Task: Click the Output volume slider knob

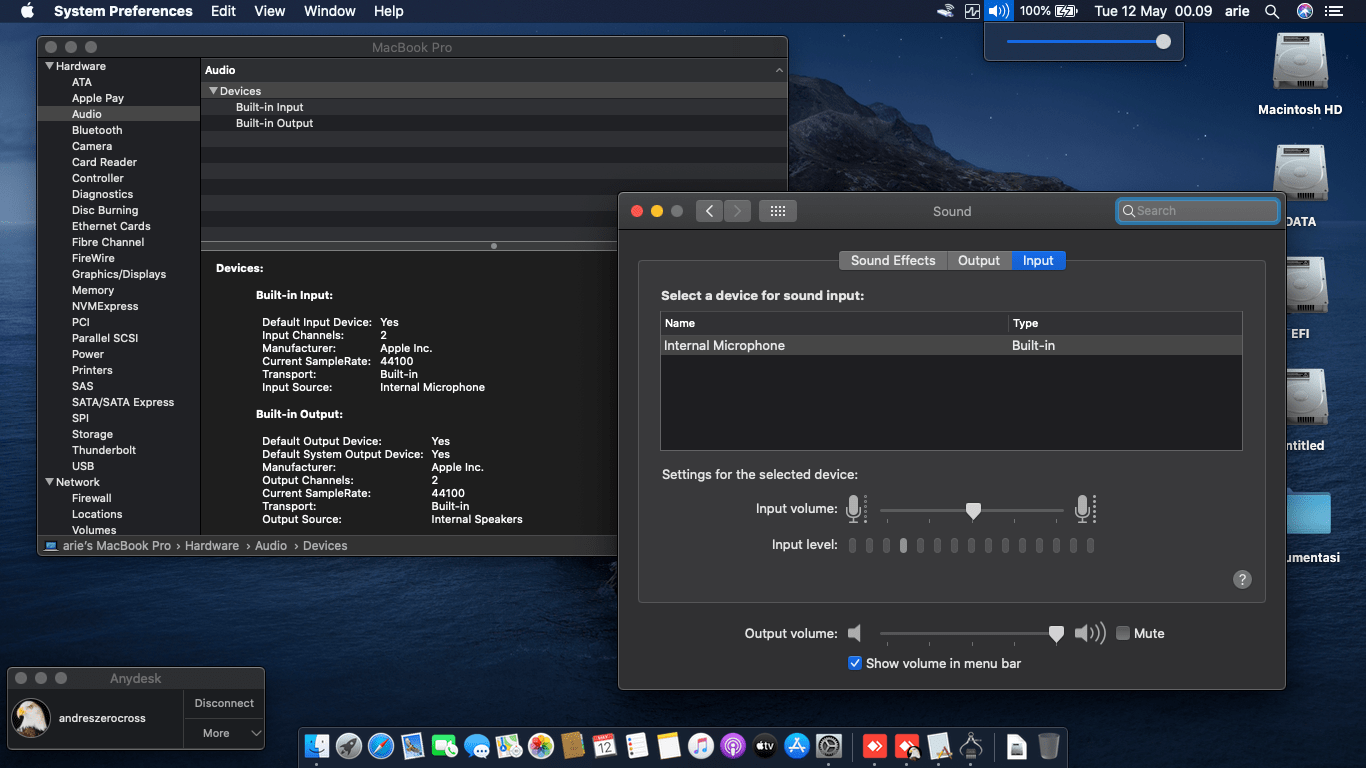Action: coord(1056,634)
